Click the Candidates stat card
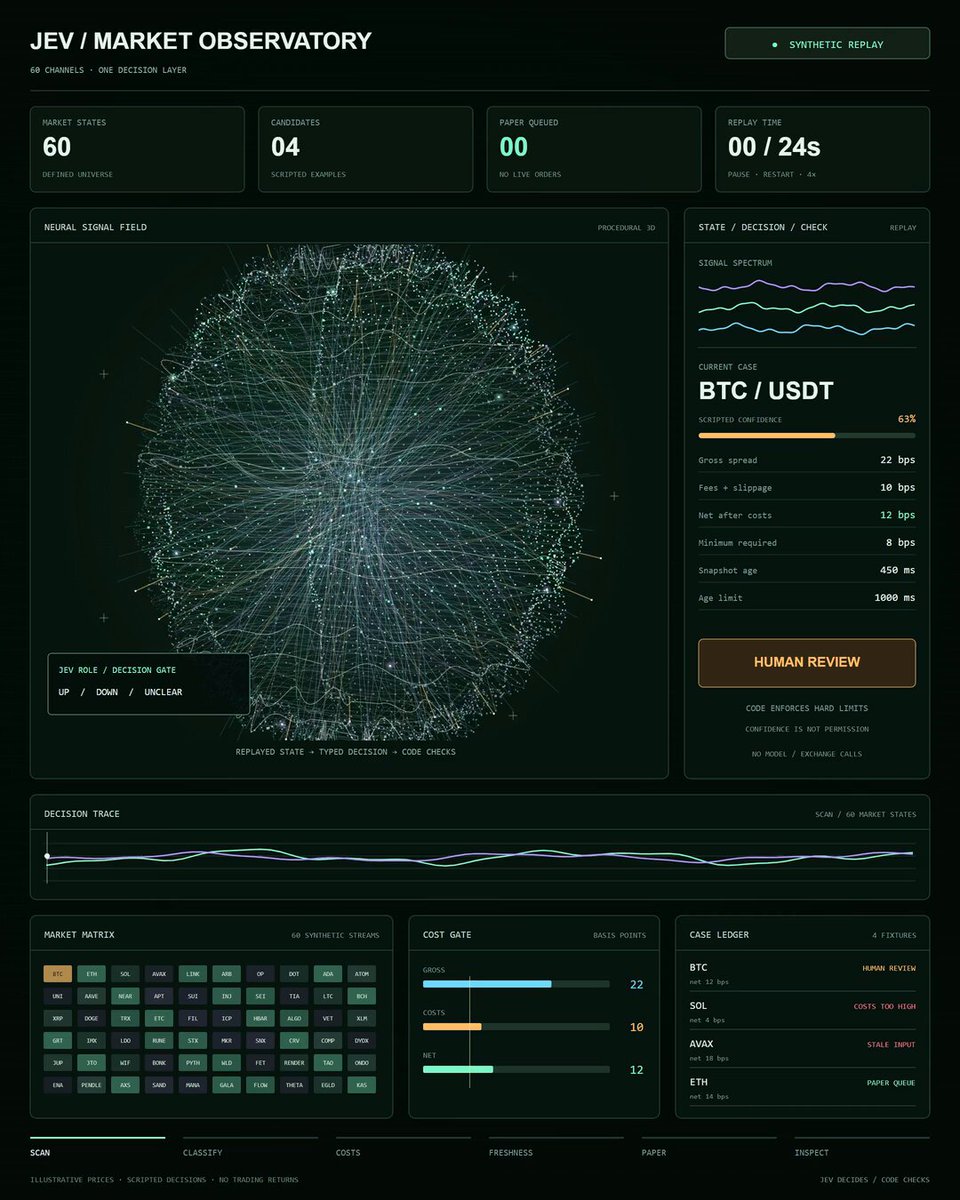The image size is (960, 1200). coord(365,149)
